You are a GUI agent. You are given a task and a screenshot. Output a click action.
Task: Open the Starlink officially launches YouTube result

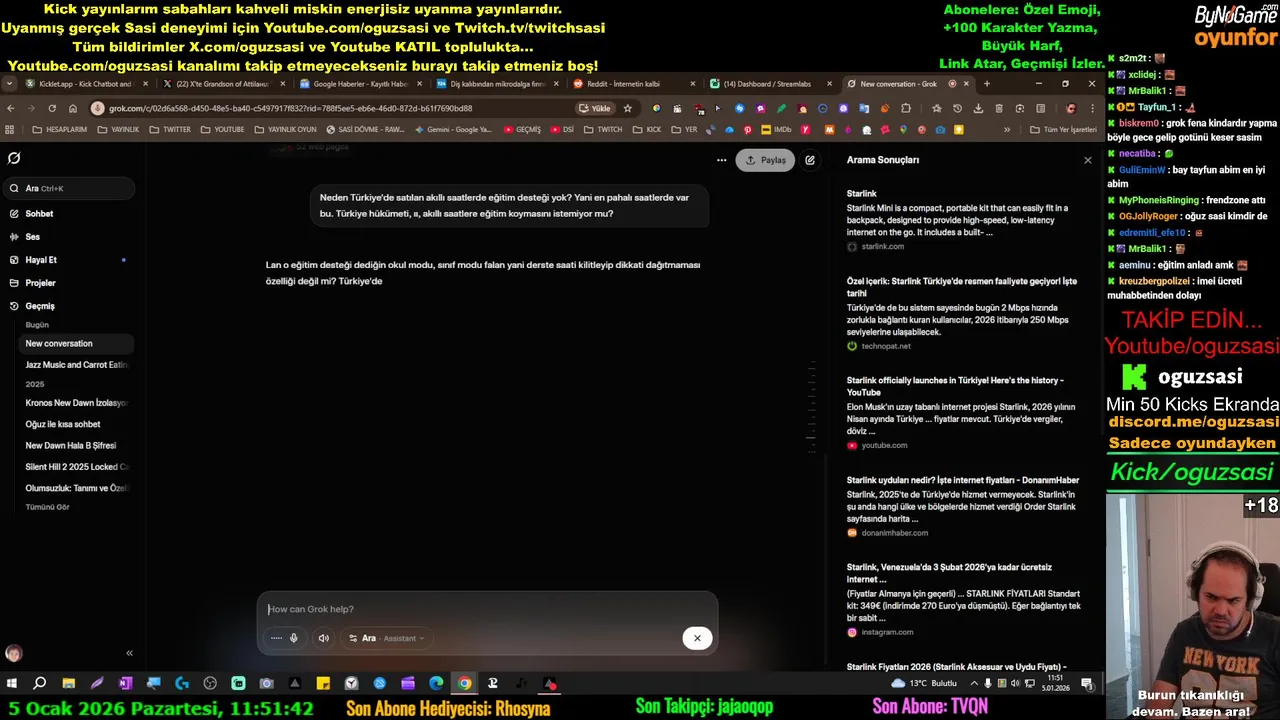point(960,413)
